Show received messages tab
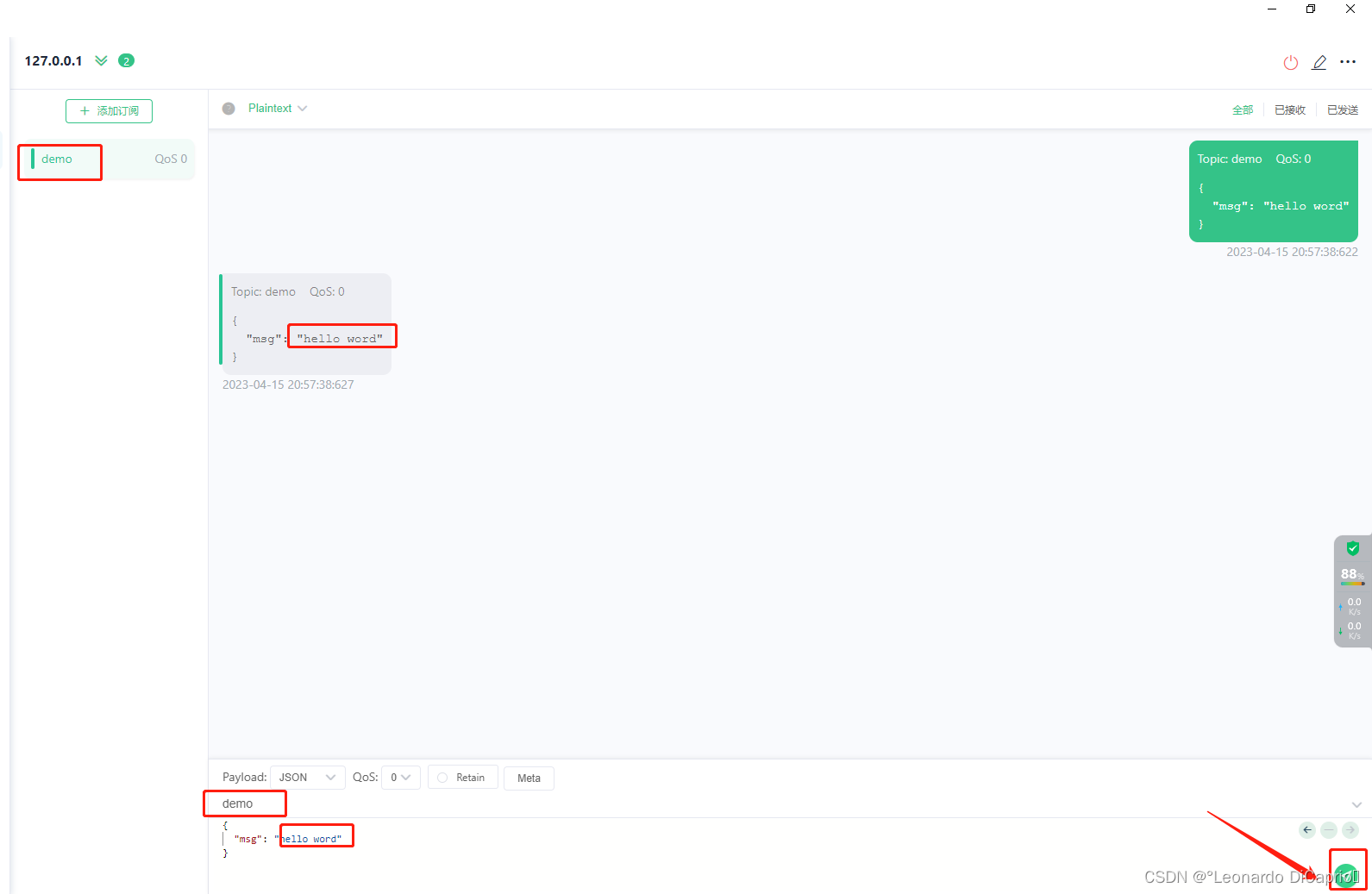 pos(1290,109)
